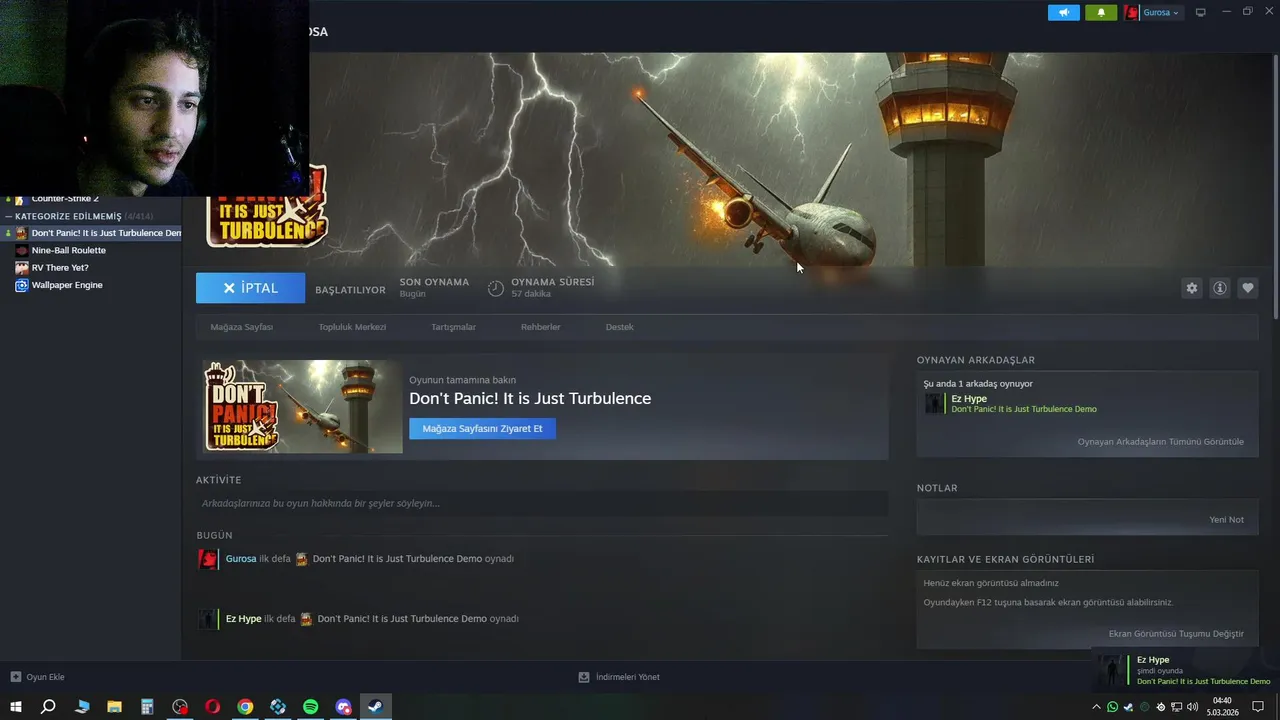Open Google Chrome from taskbar

point(245,707)
